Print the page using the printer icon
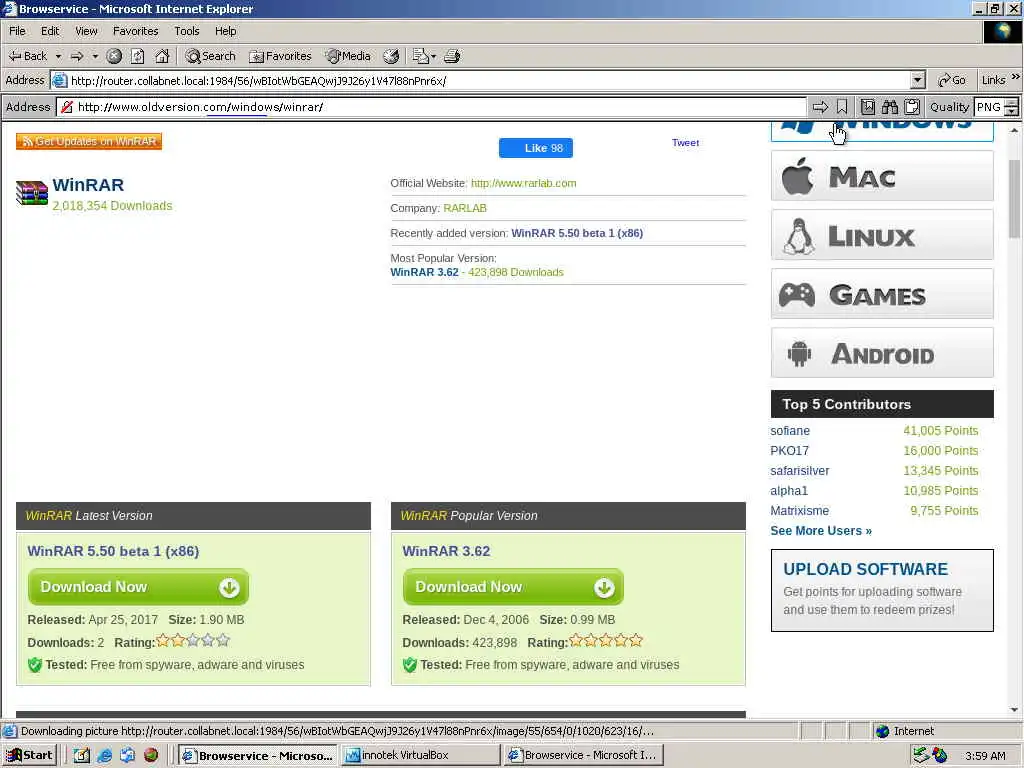 point(453,56)
